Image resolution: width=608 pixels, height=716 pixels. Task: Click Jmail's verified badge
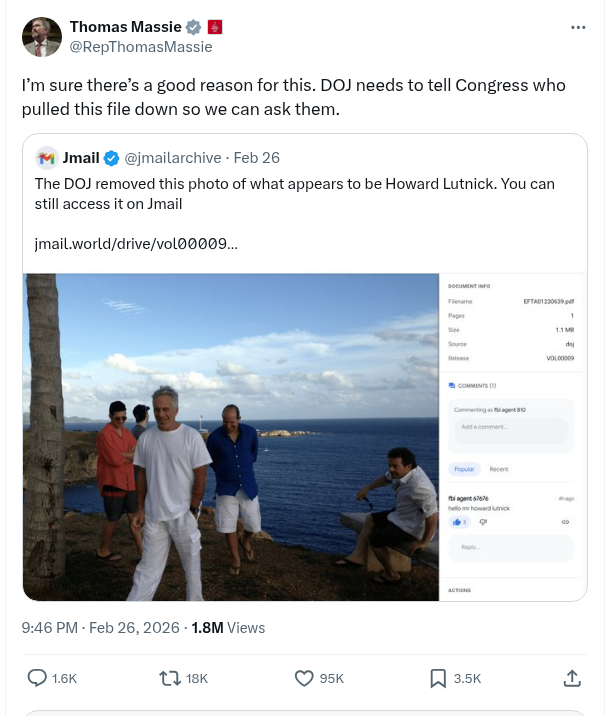(112, 158)
